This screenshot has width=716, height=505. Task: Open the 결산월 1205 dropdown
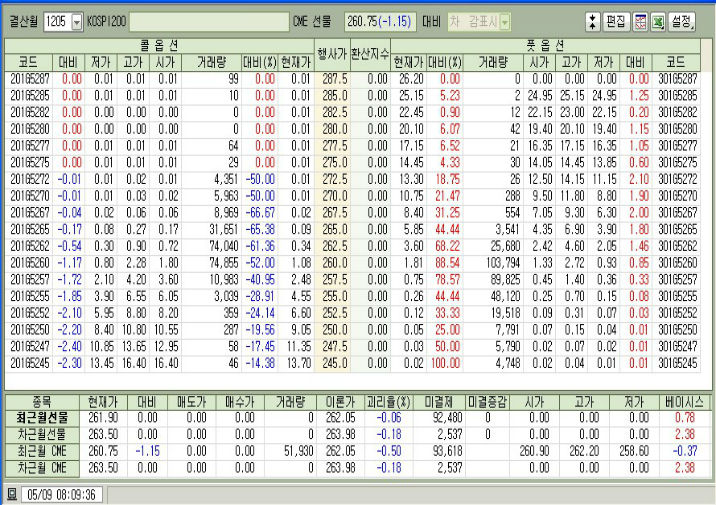point(75,21)
